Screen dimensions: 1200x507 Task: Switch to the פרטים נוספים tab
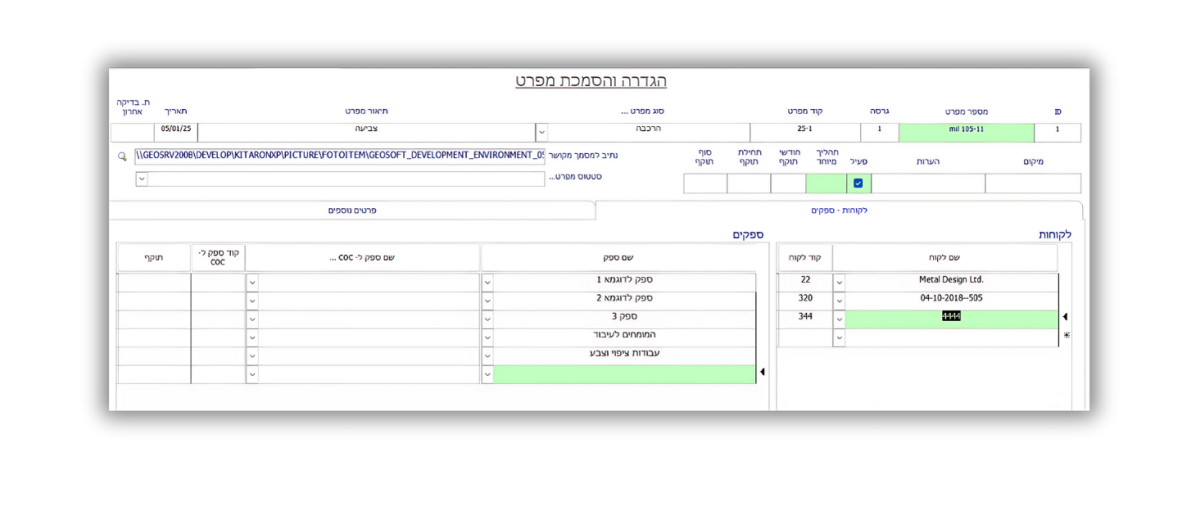(x=352, y=211)
